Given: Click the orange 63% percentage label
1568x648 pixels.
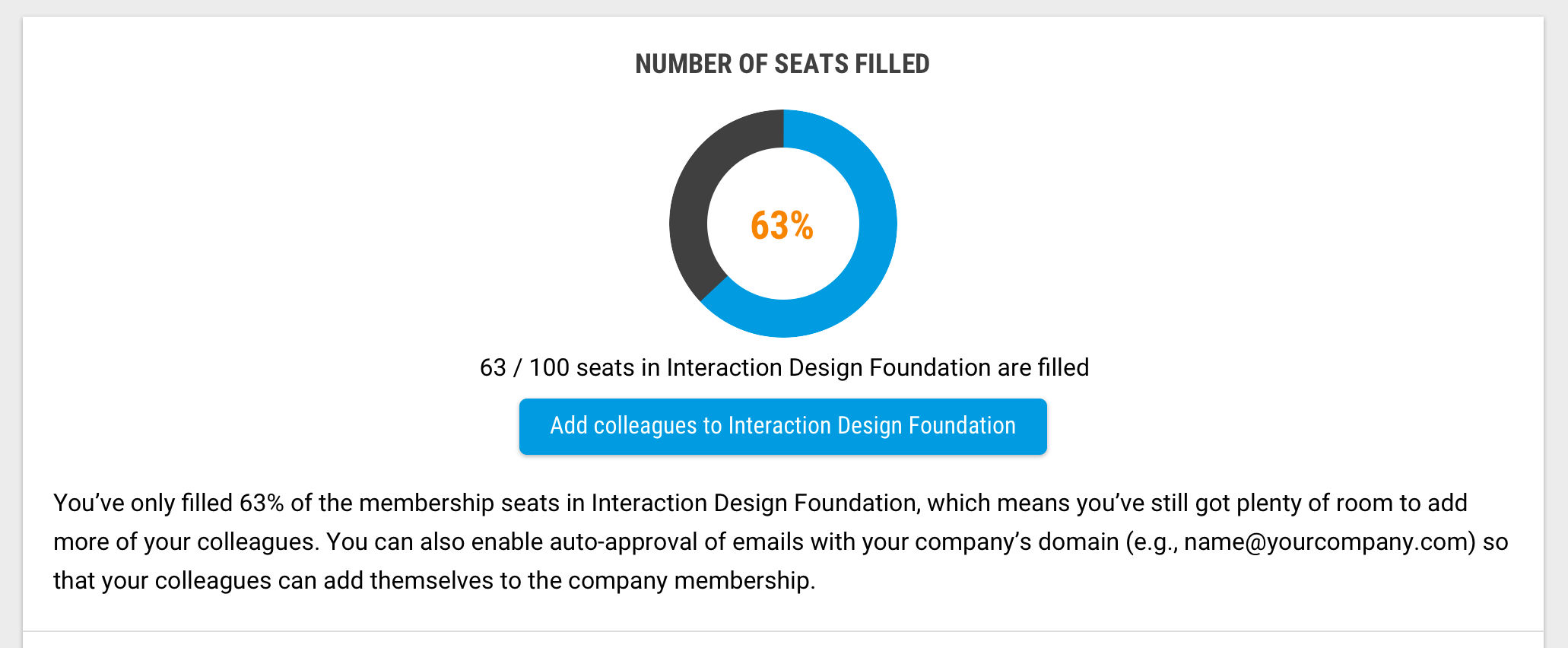Looking at the screenshot, I should coord(782,224).
